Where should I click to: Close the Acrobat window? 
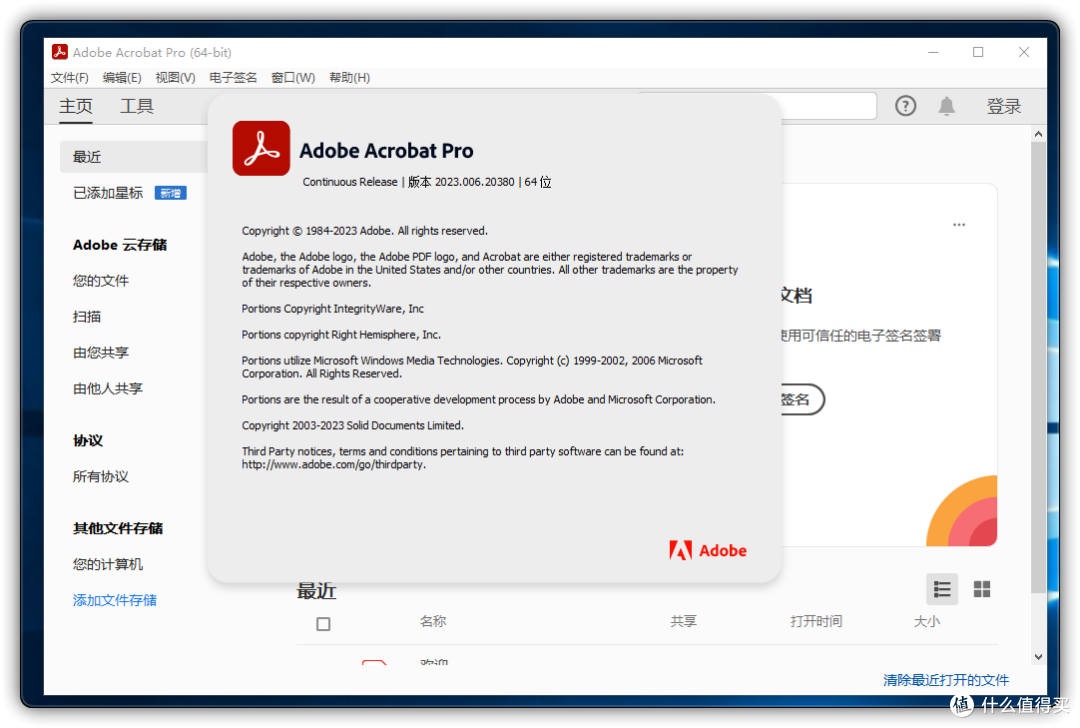(x=1024, y=52)
